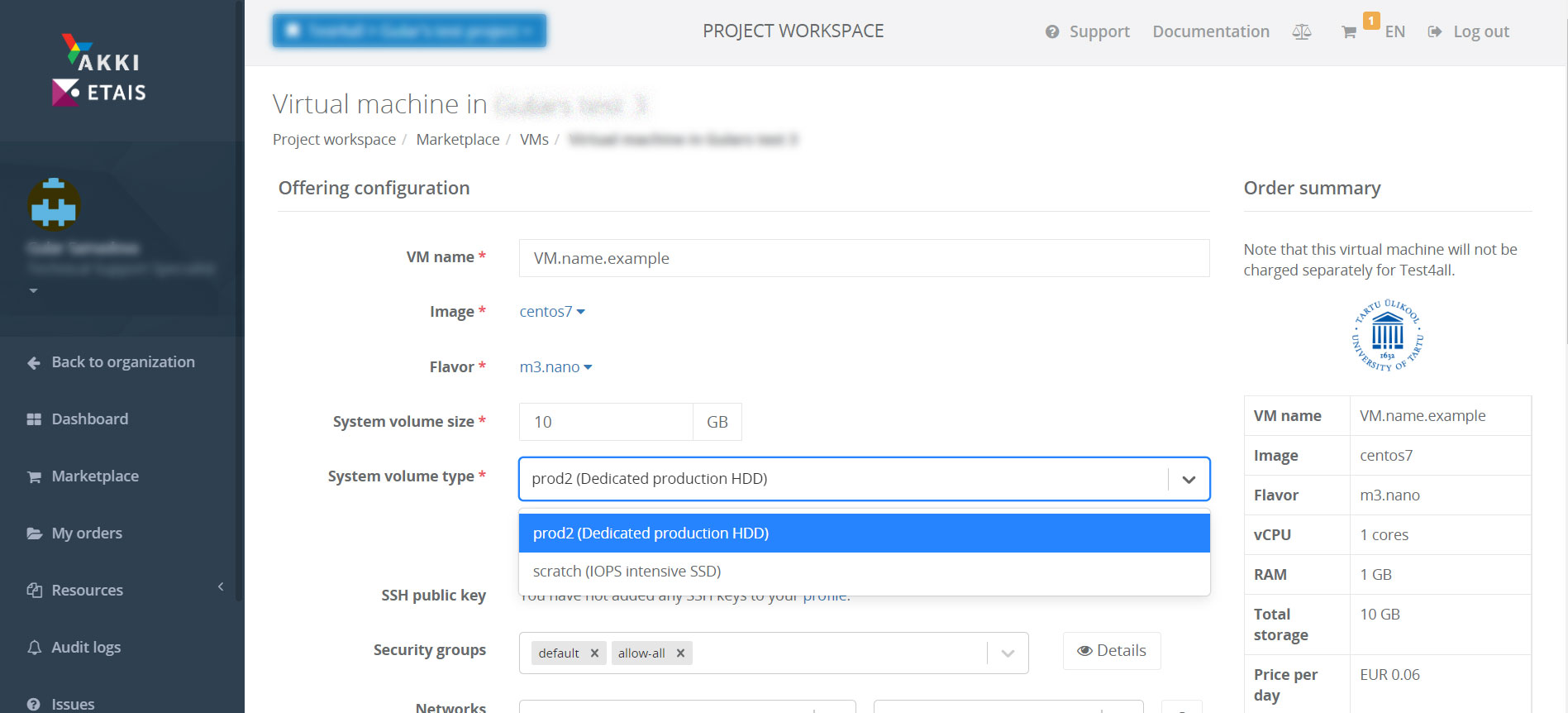Open the Dashboard menu item

tap(89, 419)
